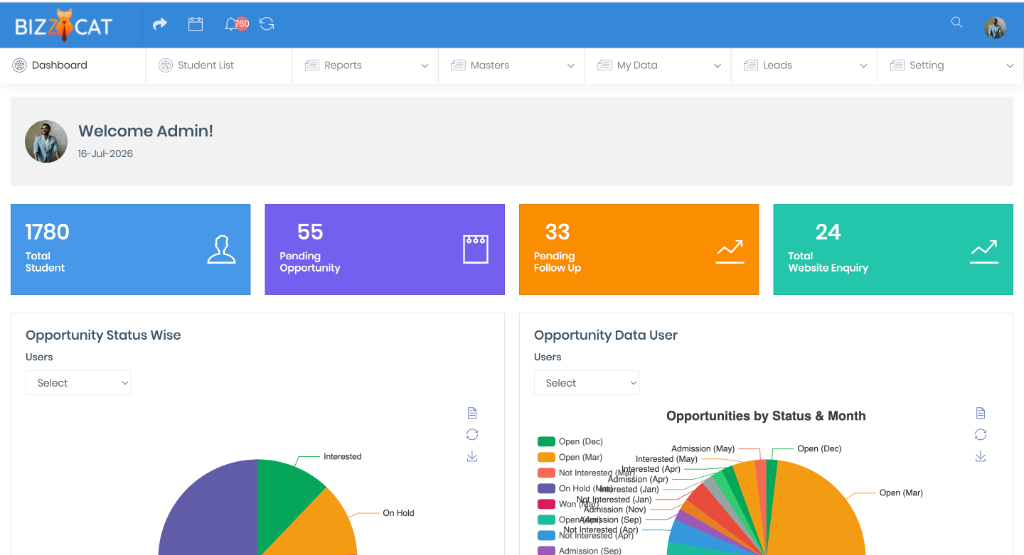This screenshot has height=555, width=1024.
Task: Open Users Select dropdown in Opportunity Data User
Action: click(x=586, y=383)
